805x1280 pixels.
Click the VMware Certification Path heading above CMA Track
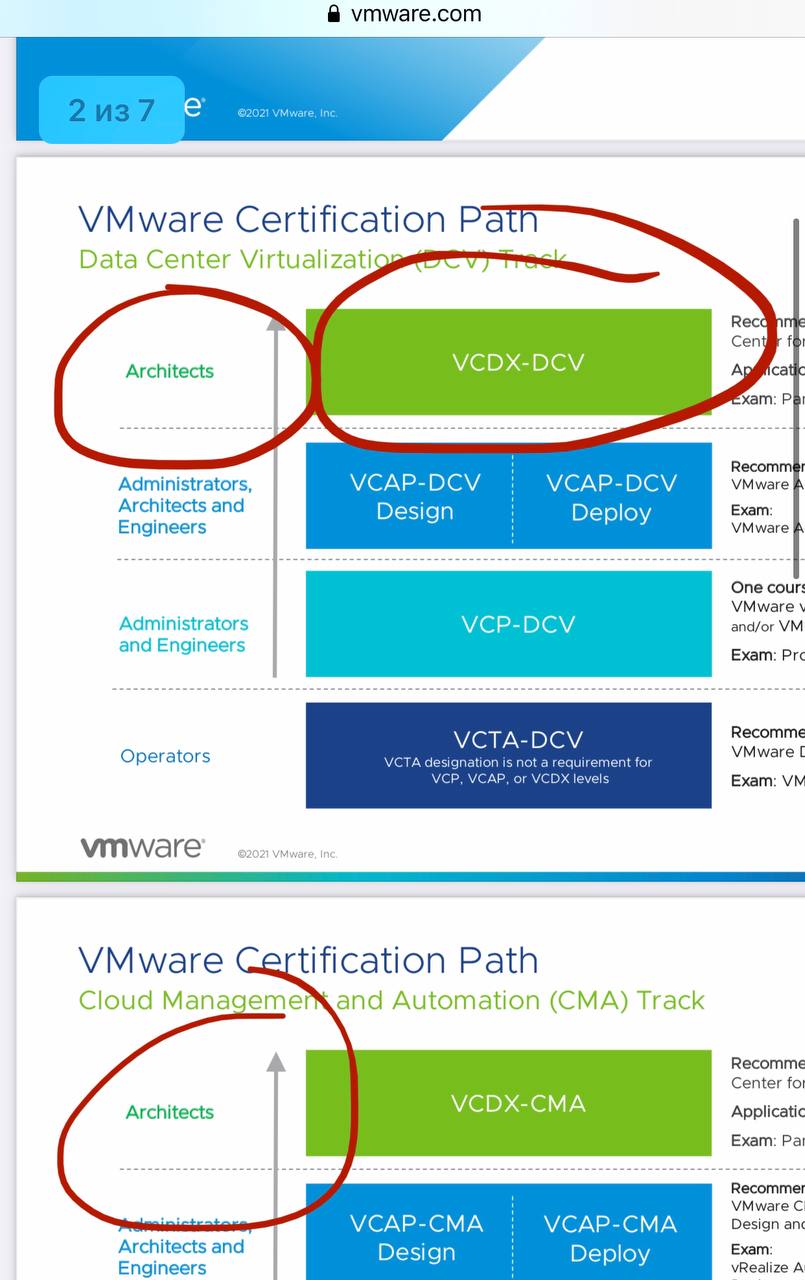(308, 960)
